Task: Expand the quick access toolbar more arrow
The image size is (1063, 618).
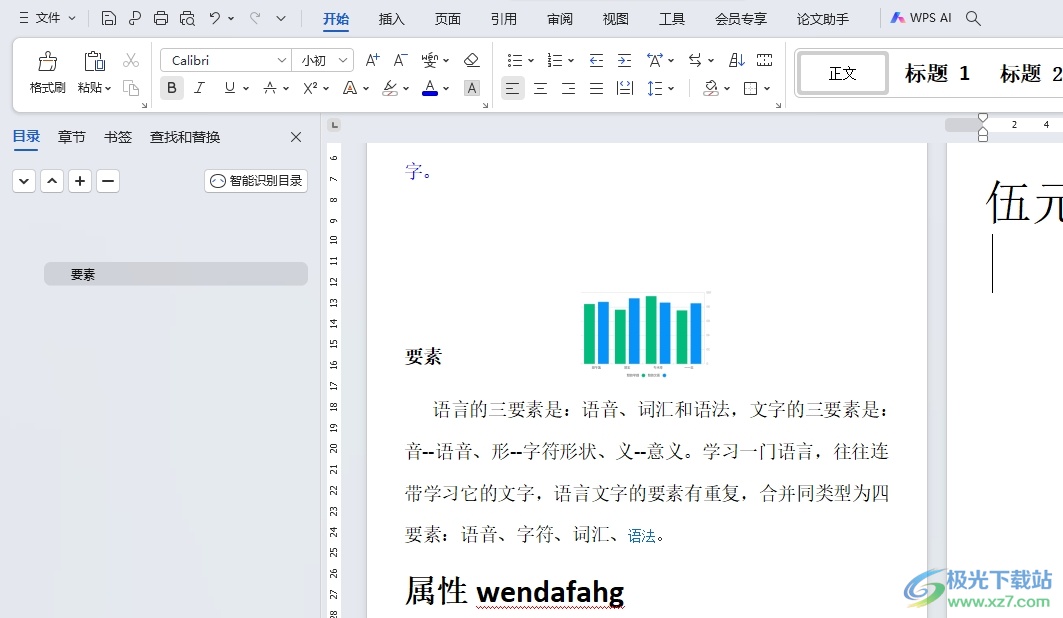Action: point(281,18)
